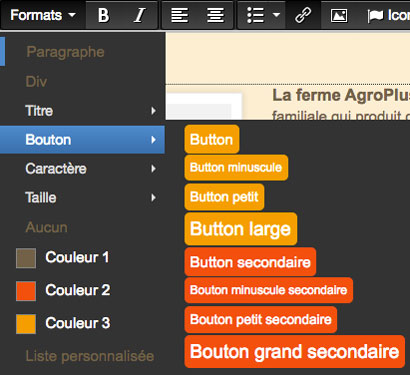Insert a hyperlink with link icon
The height and width of the screenshot is (375, 410).
coord(303,15)
